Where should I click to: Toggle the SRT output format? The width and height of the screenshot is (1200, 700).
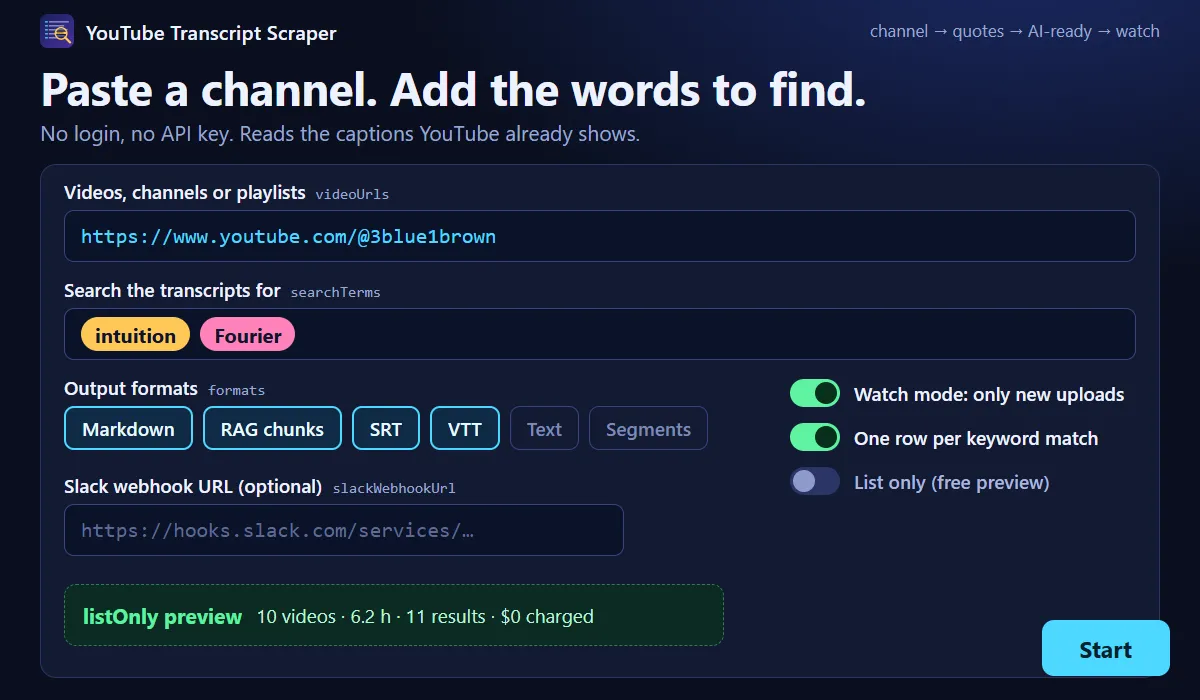[386, 429]
